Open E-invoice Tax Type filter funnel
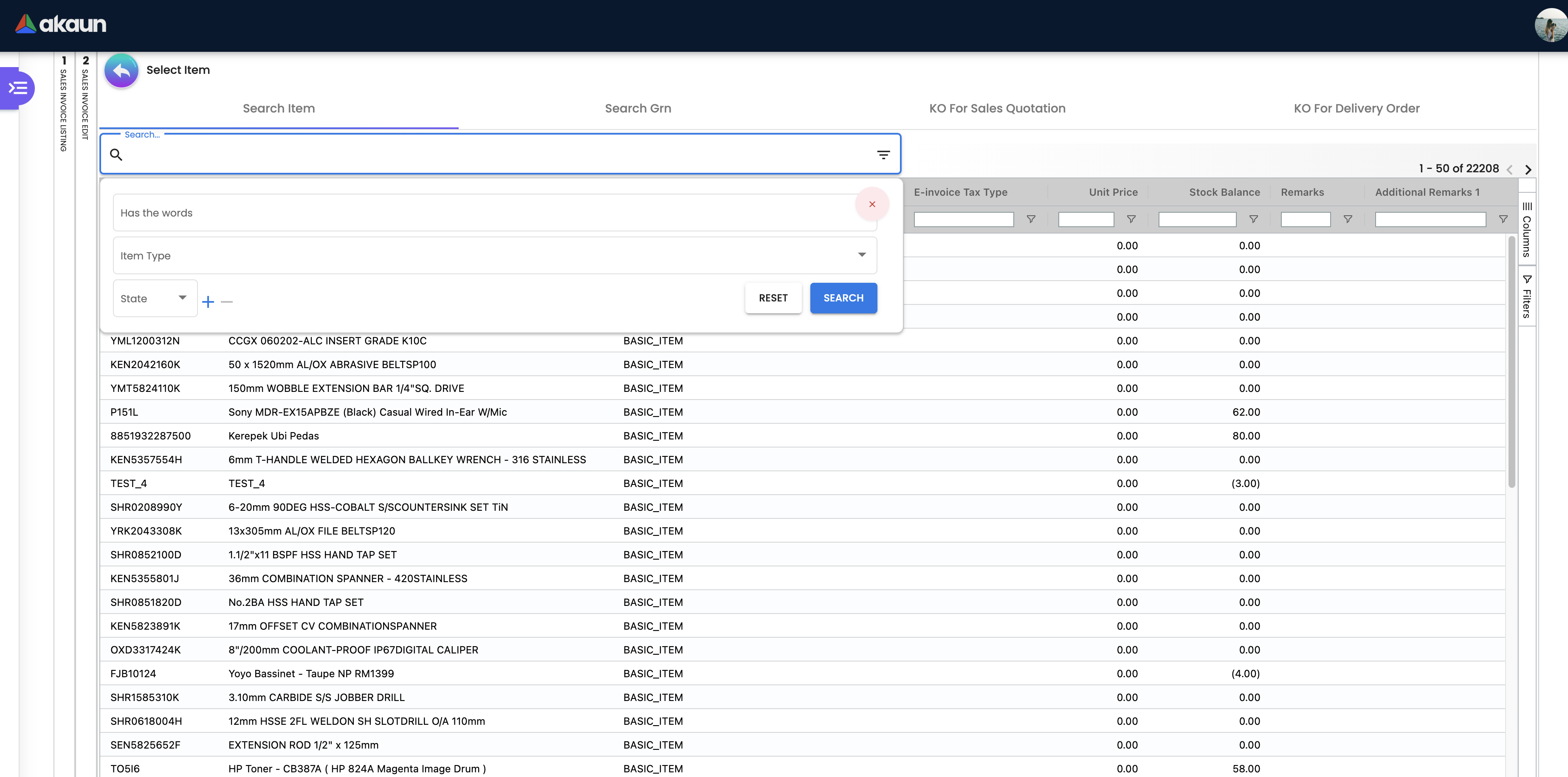Screen dimensions: 1568x777 pyautogui.click(x=1030, y=219)
